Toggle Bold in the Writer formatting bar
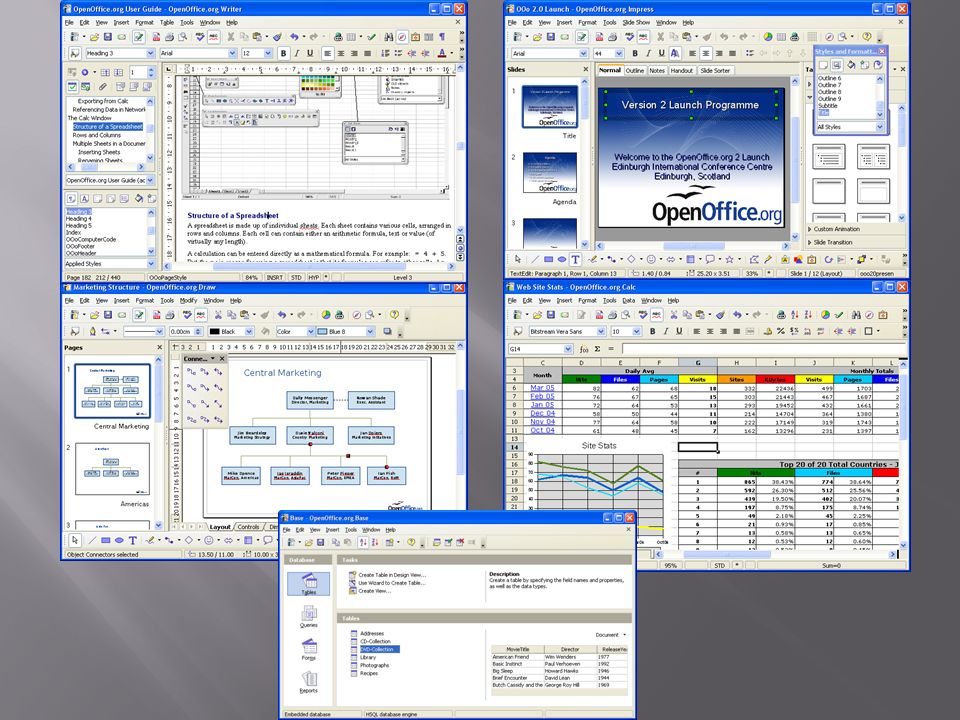 [283, 53]
